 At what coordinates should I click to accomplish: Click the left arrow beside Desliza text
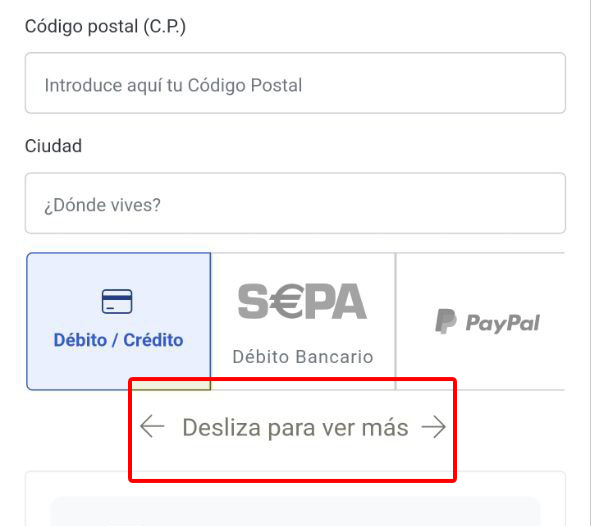[152, 426]
